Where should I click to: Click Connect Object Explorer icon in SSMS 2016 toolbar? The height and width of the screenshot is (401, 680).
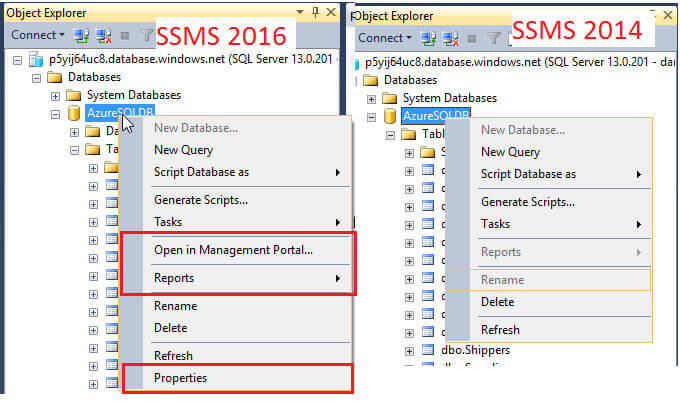click(x=81, y=36)
